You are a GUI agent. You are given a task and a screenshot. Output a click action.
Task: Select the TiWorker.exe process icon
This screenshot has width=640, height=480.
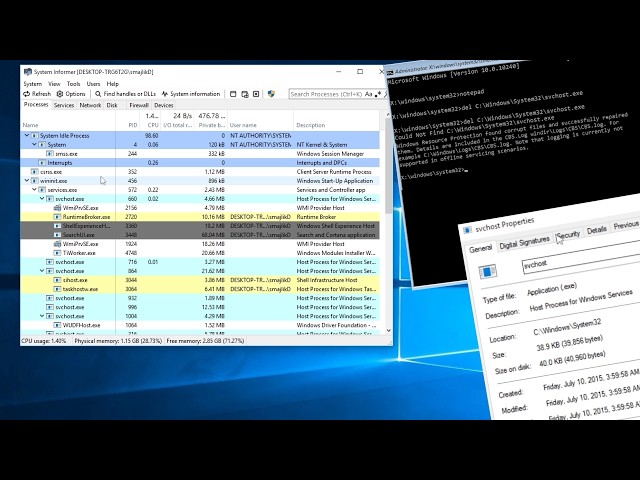(x=58, y=253)
